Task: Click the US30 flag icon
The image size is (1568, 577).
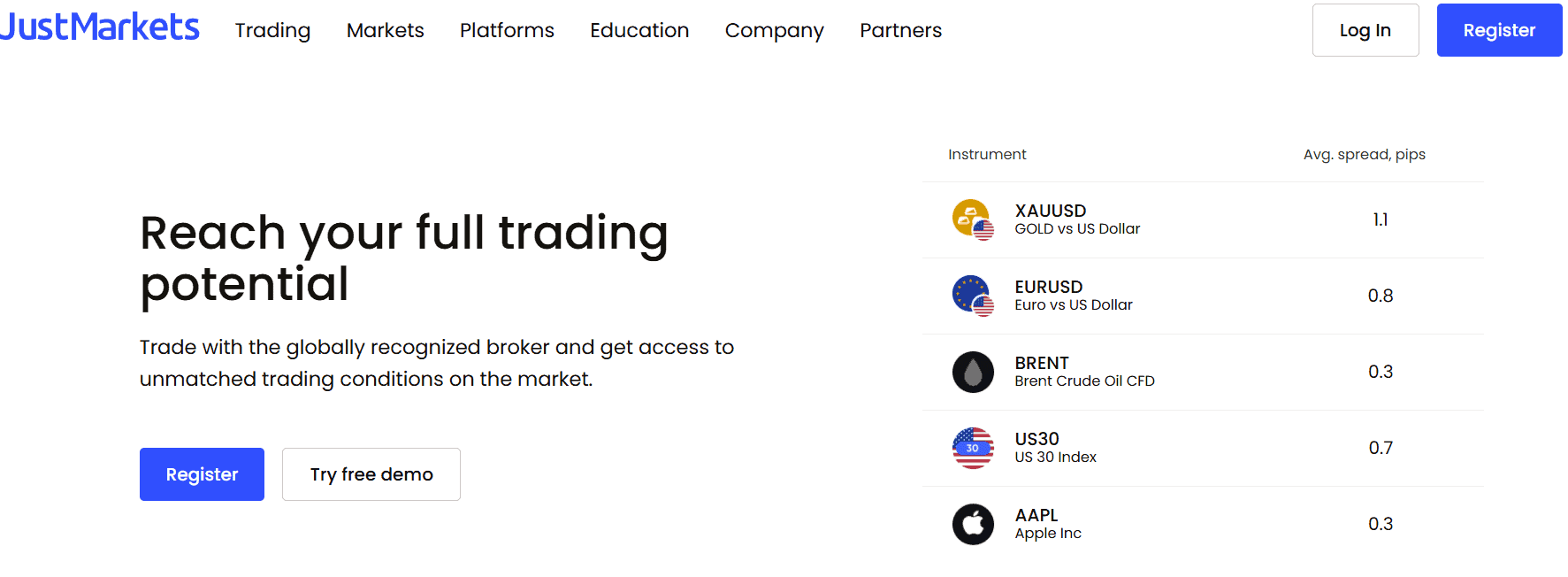Action: pyautogui.click(x=973, y=448)
